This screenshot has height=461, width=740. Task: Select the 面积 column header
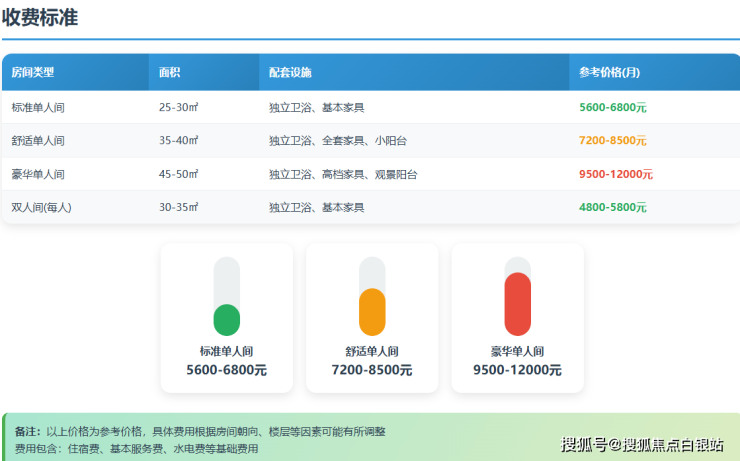(x=170, y=73)
